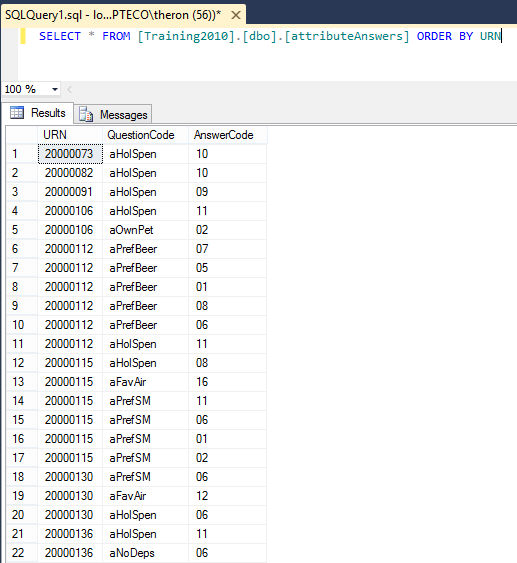The height and width of the screenshot is (563, 517).
Task: Click the URN column header
Action: coord(70,135)
